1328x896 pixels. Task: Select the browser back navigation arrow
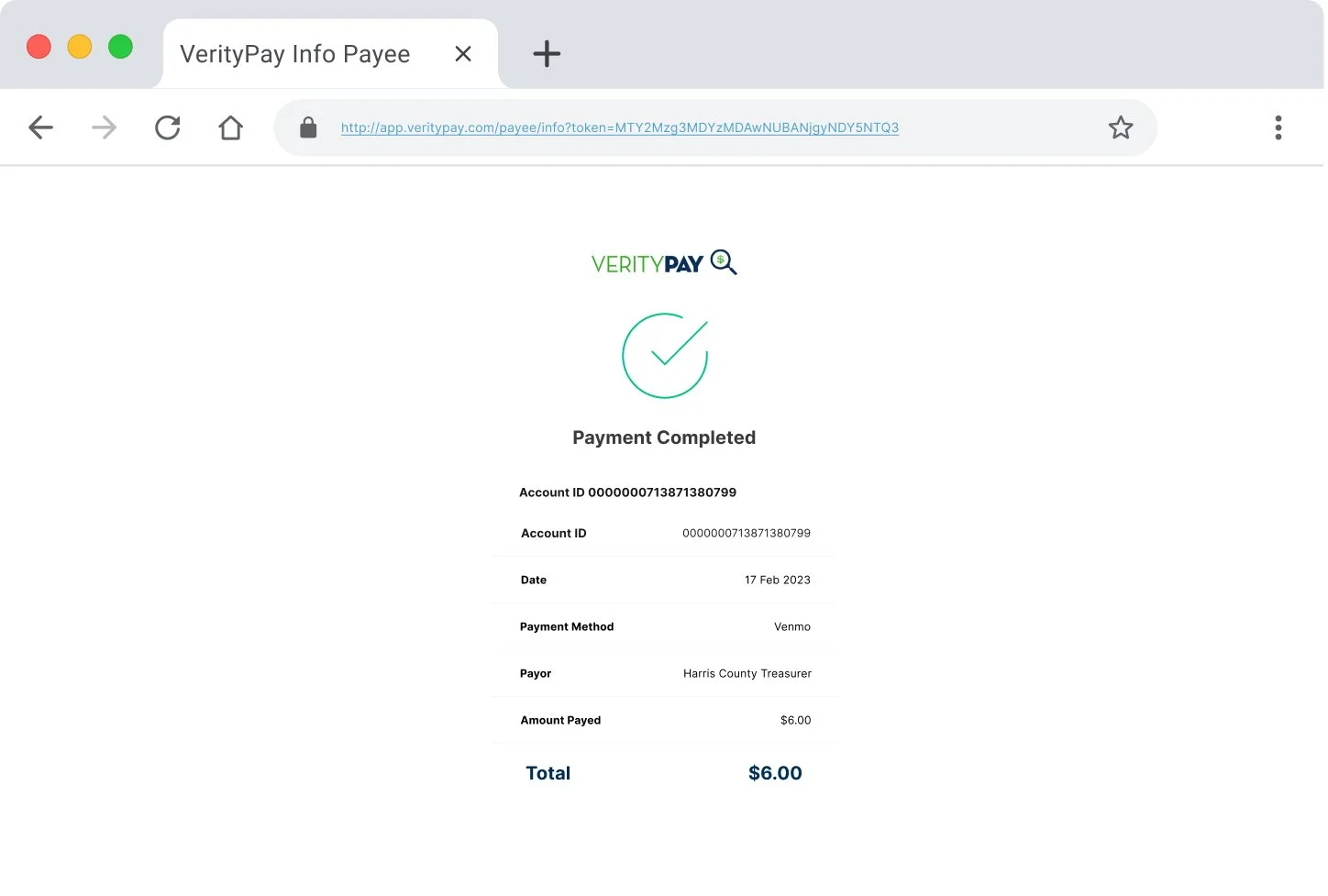[41, 127]
